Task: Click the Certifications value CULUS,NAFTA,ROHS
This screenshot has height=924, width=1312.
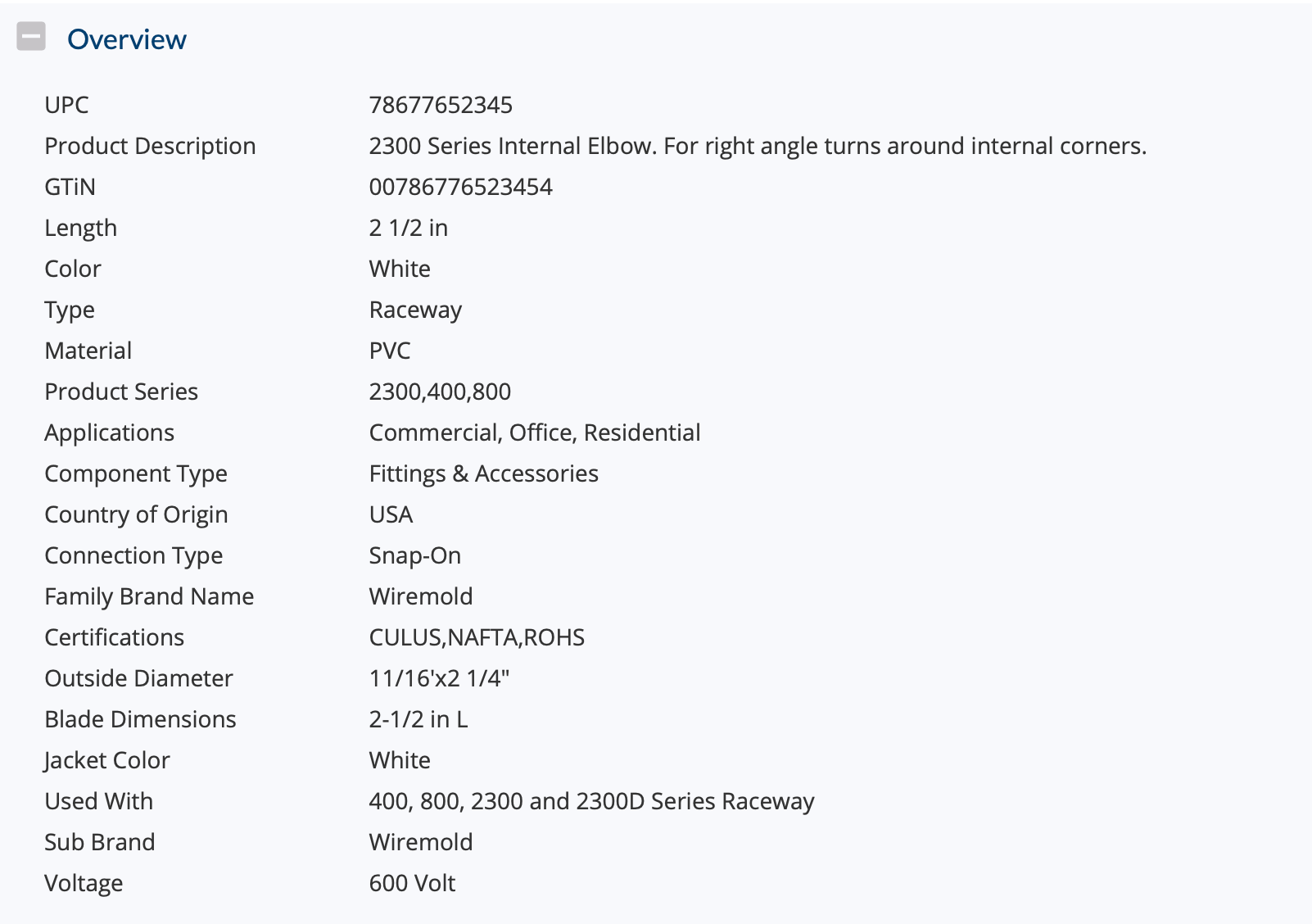Action: point(477,637)
